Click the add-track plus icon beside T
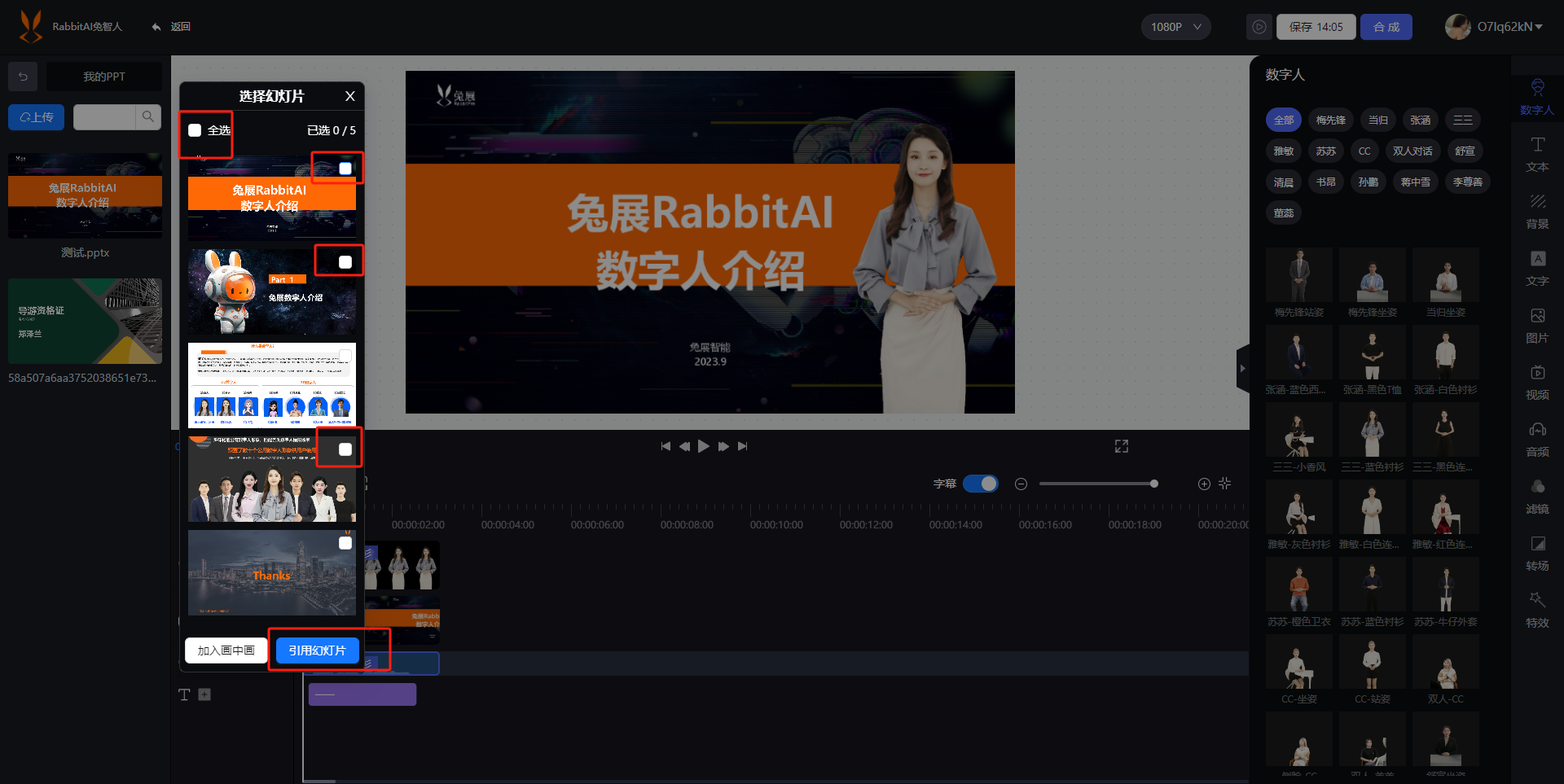Viewport: 1564px width, 784px height. point(204,694)
